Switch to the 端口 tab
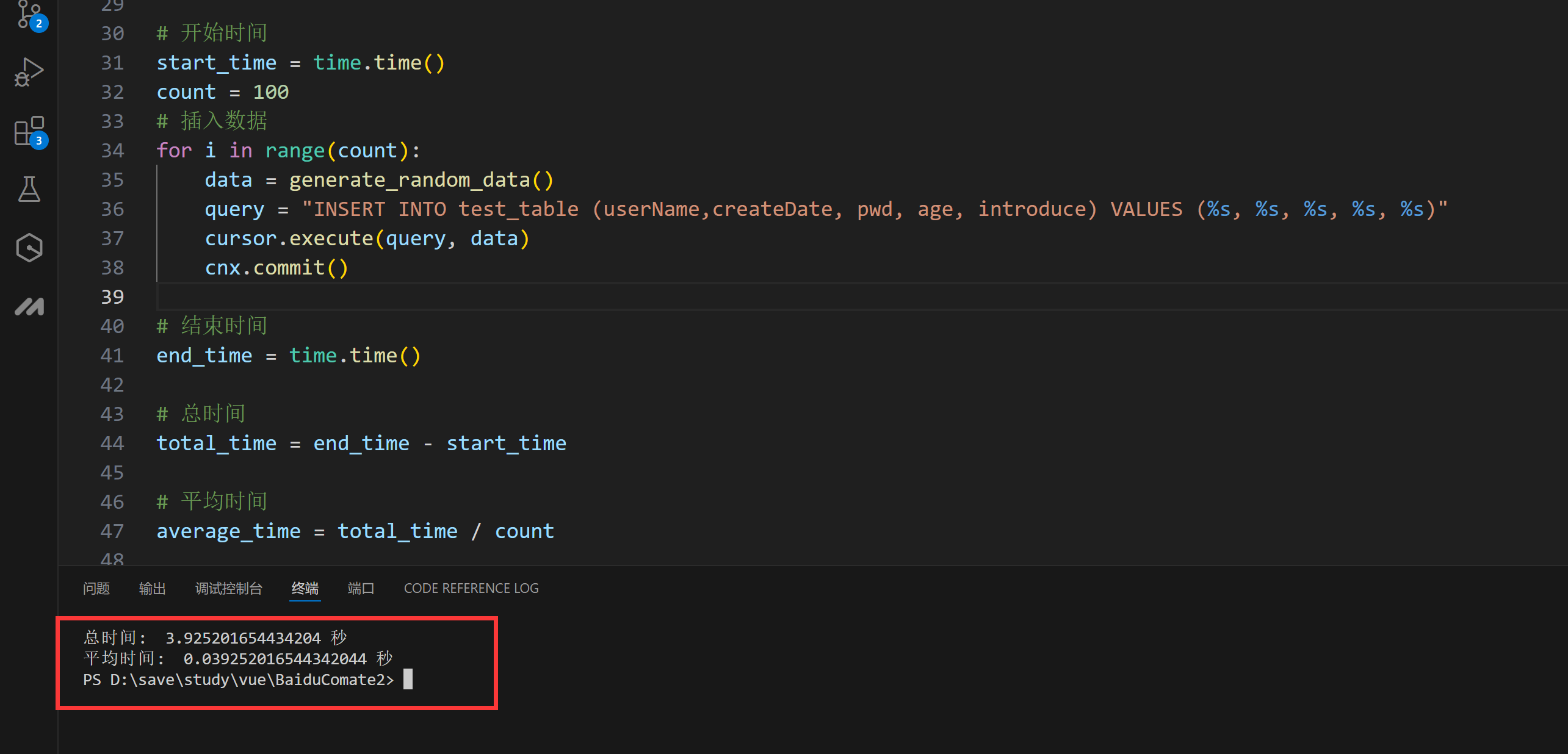 361,588
